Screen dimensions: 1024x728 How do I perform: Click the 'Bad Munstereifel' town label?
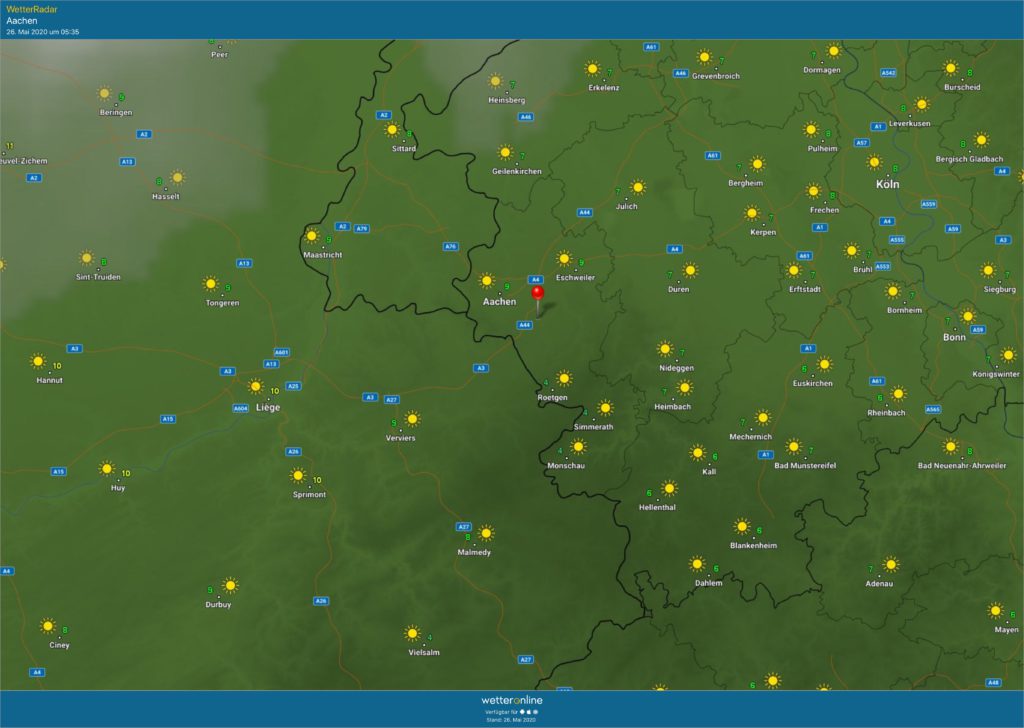[x=805, y=466]
